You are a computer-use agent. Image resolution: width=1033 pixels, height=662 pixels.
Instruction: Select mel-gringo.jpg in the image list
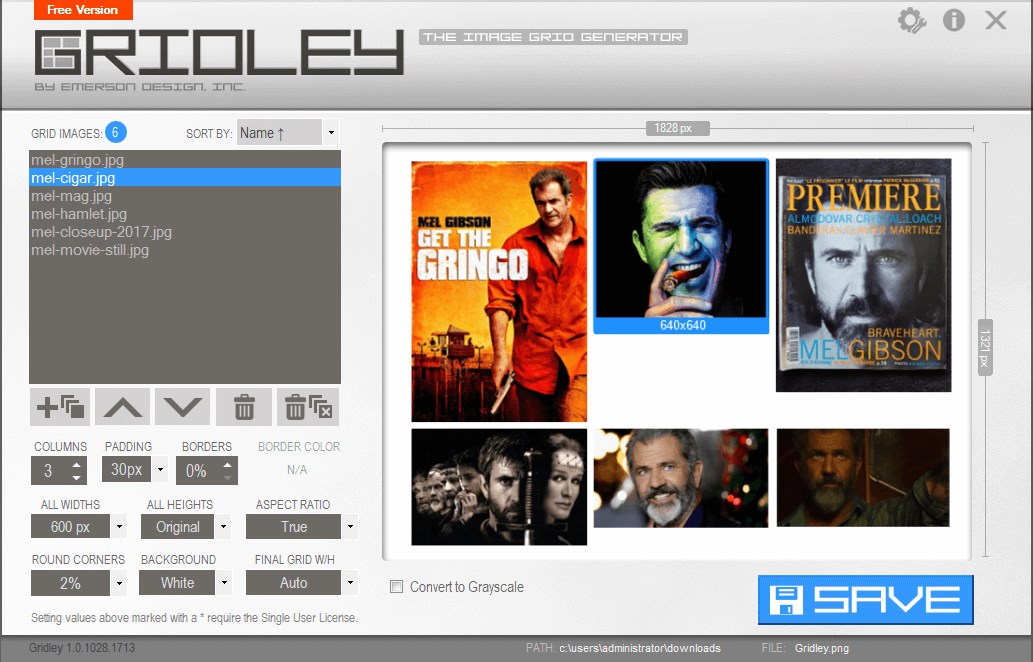(185, 159)
